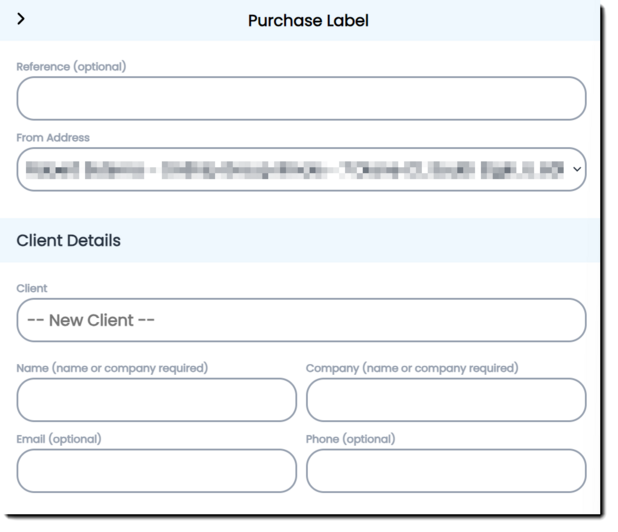The height and width of the screenshot is (532, 618).
Task: Click the Client Details section header
Action: 69,241
